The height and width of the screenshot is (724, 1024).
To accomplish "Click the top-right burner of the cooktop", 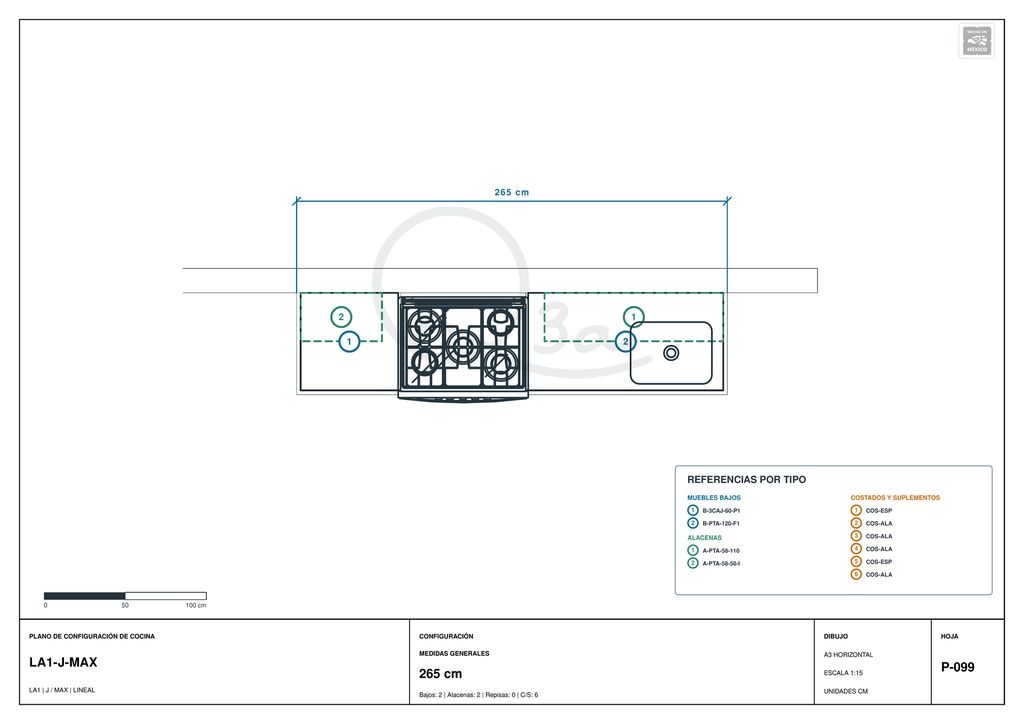I will click(x=501, y=321).
